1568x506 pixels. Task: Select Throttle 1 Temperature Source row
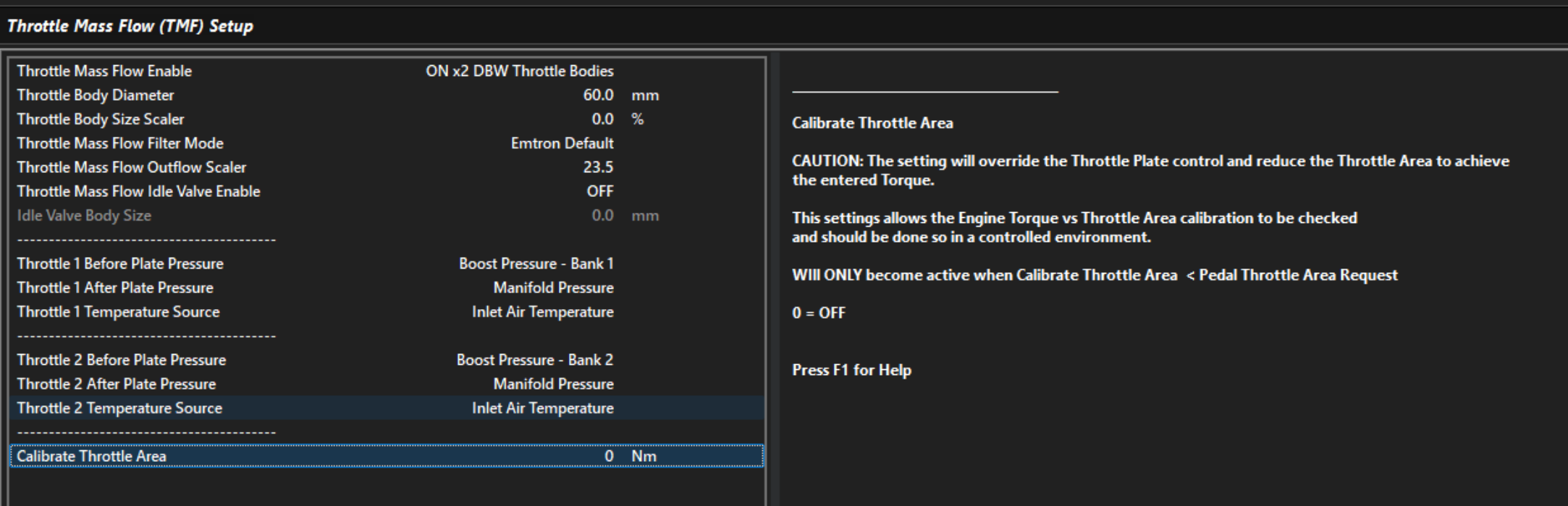pos(387,312)
